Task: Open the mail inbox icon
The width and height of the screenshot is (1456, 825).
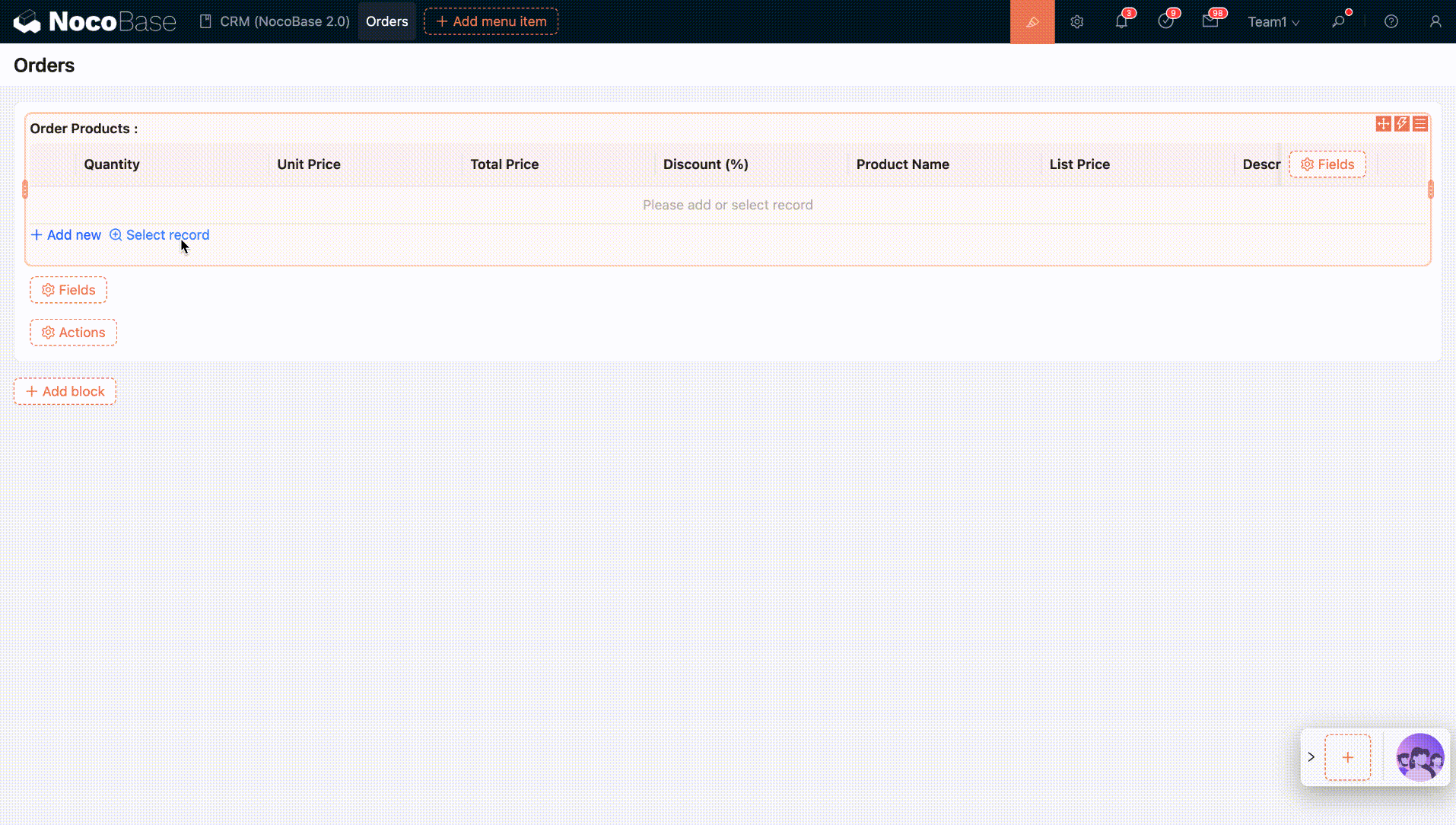Action: pos(1210,22)
